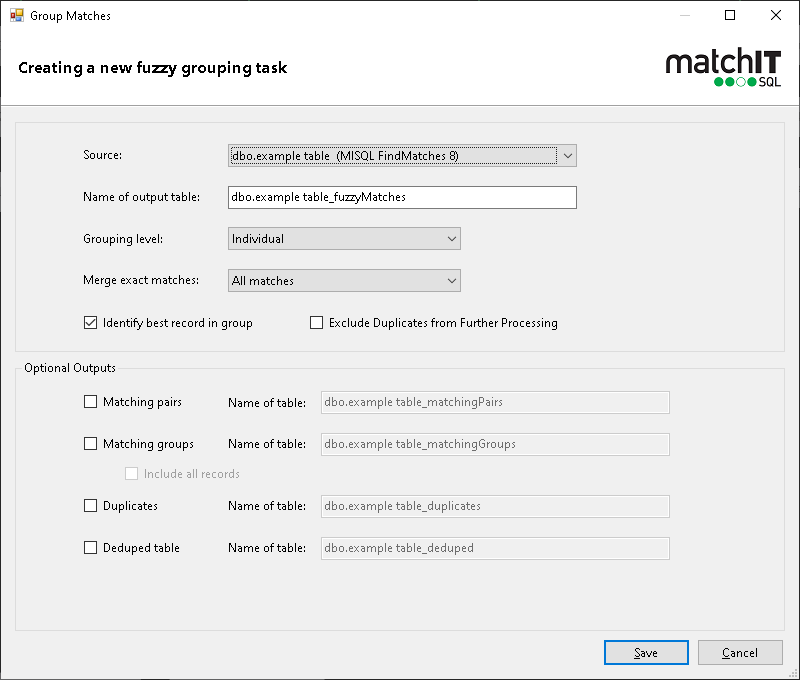The image size is (800, 680).
Task: Click 'Name of table:' label beside Matching pairs
Action: pos(267,402)
